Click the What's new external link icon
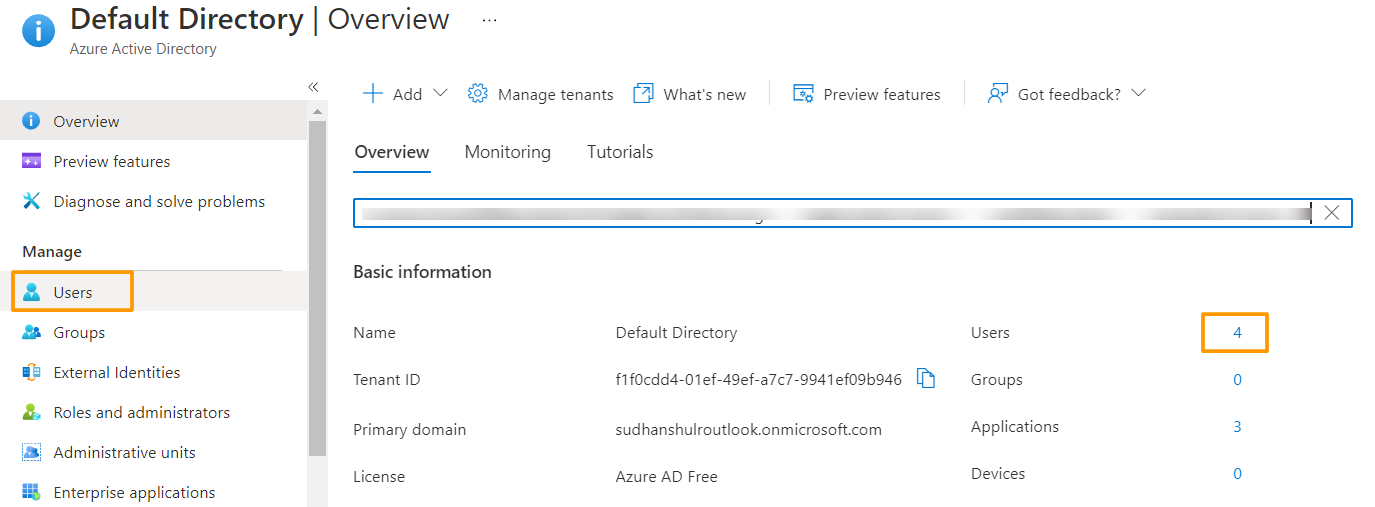This screenshot has width=1375, height=507. click(x=643, y=93)
